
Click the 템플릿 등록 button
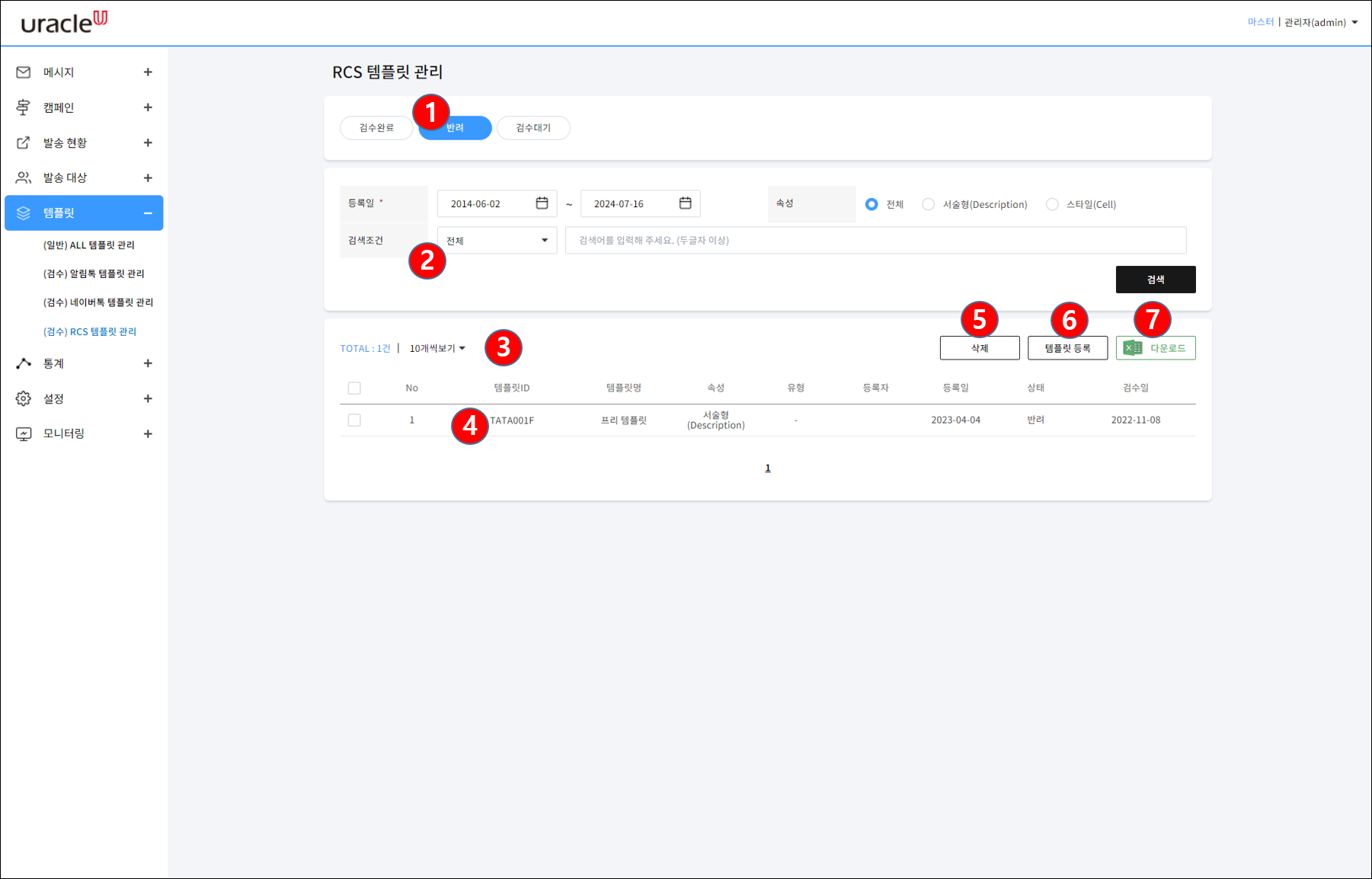coord(1067,348)
